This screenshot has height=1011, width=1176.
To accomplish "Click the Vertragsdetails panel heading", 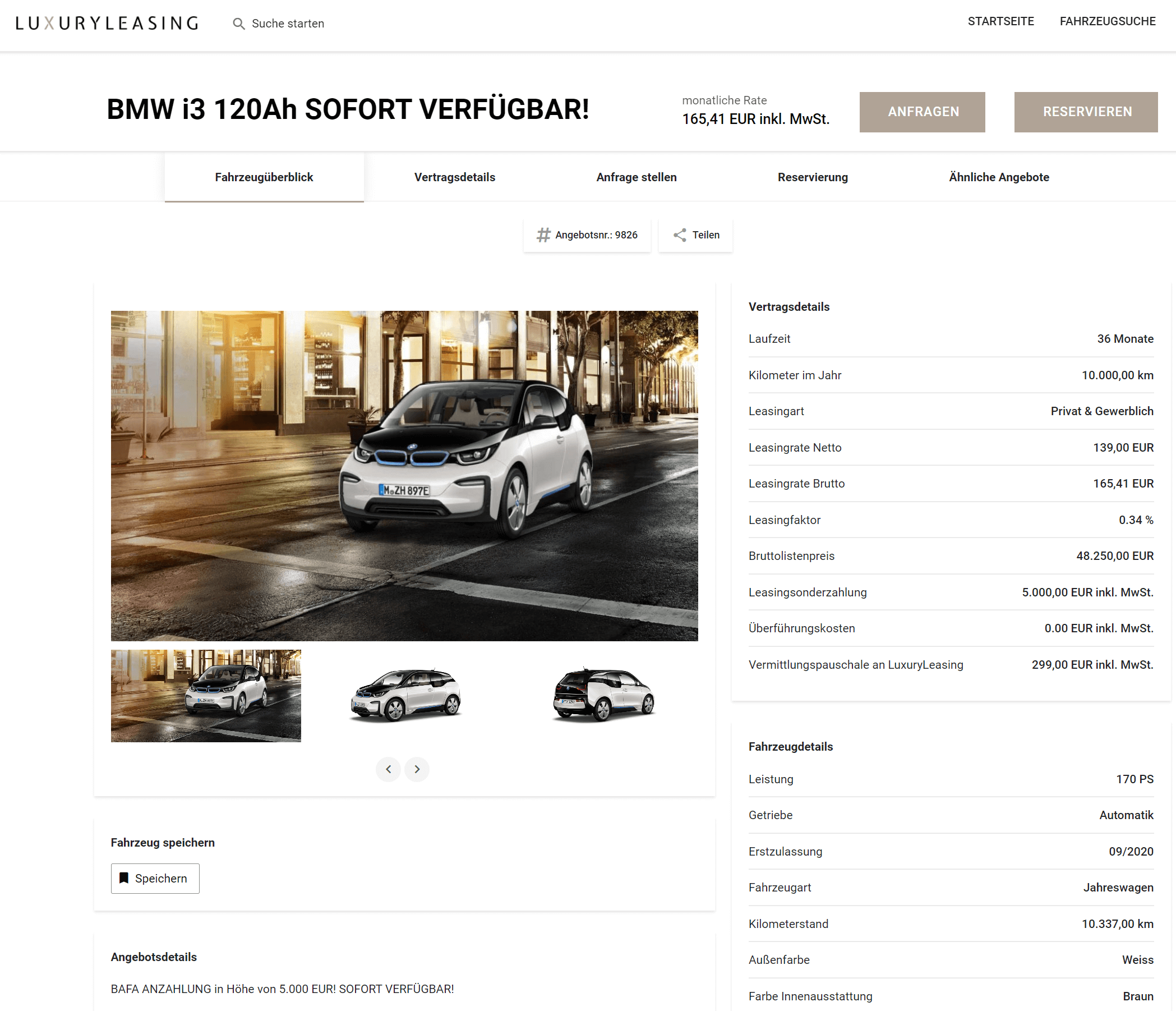I will point(789,307).
